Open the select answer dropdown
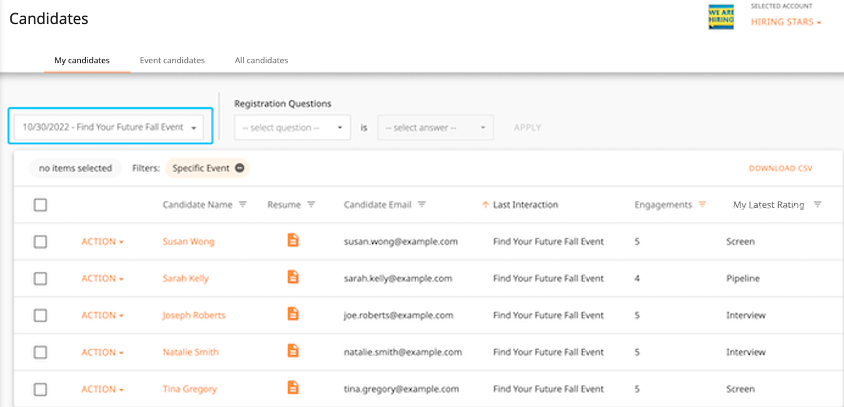844x407 pixels. [x=435, y=128]
